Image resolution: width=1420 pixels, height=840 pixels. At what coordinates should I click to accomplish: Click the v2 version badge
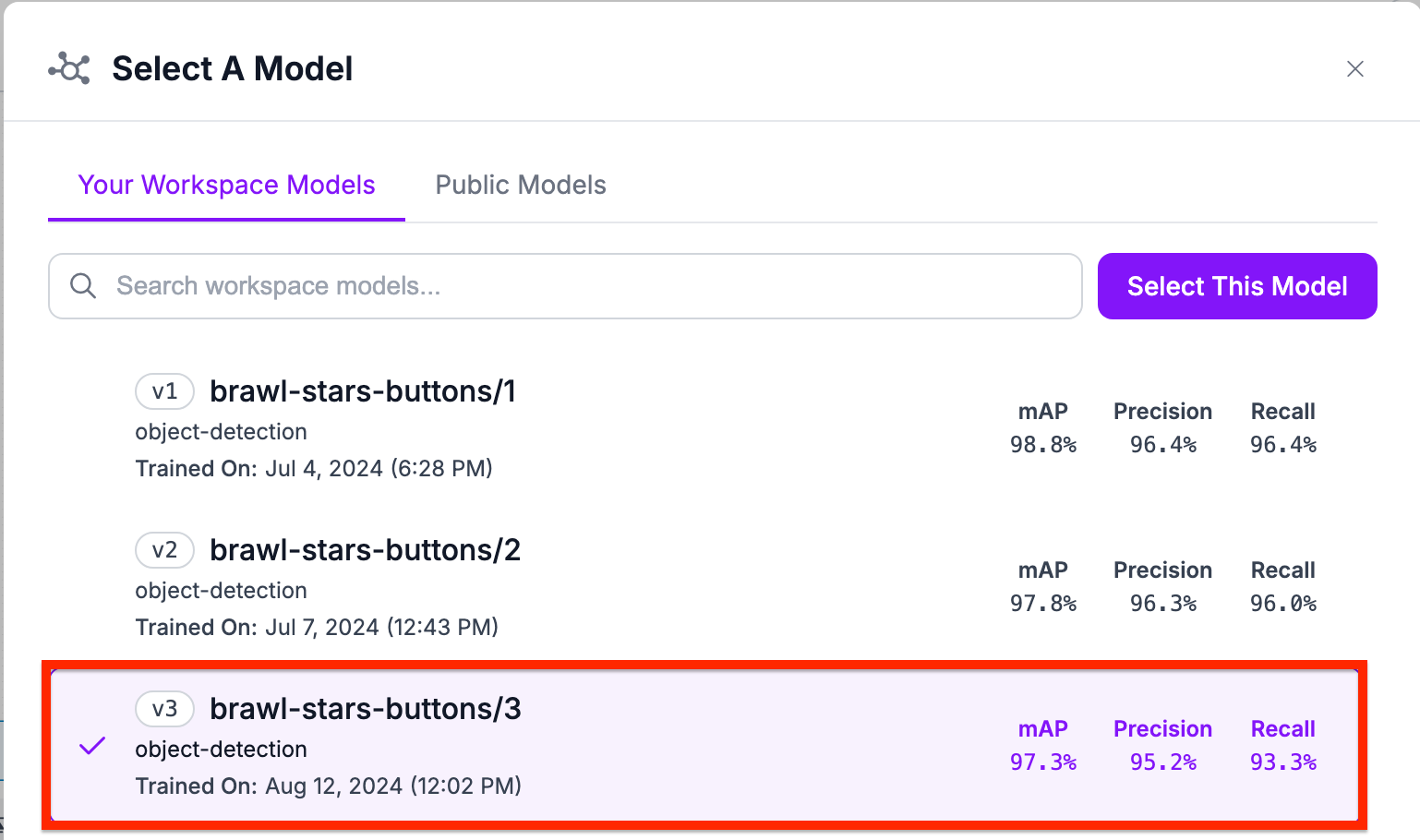[x=164, y=550]
